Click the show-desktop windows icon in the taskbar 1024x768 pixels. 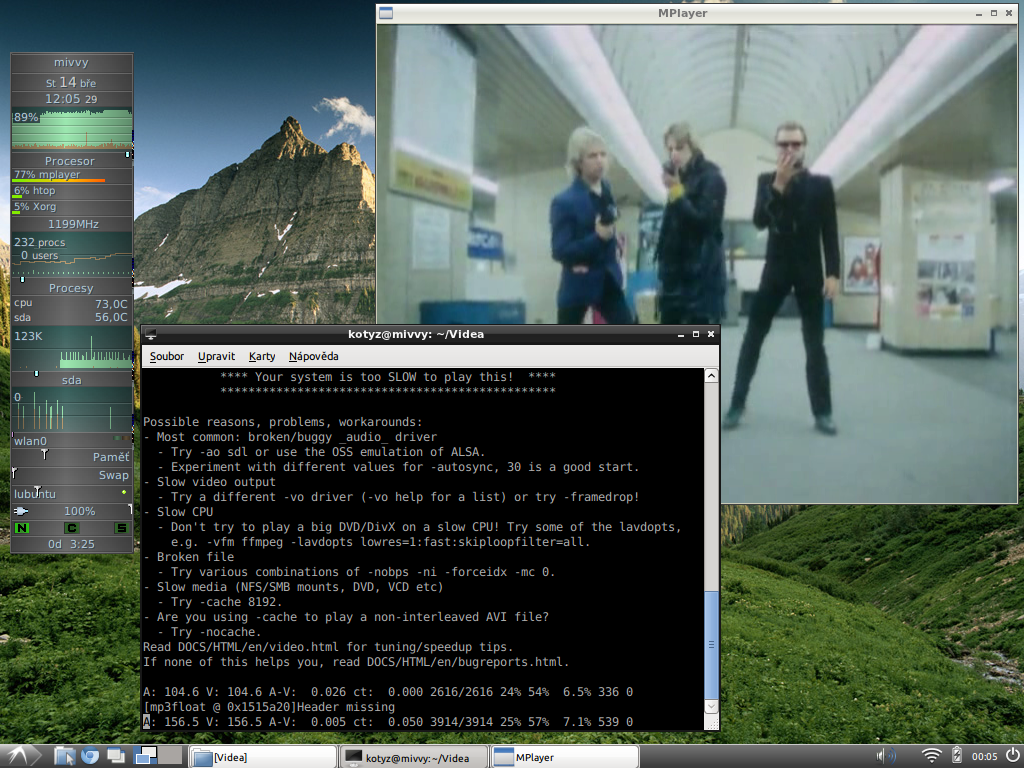[116, 756]
